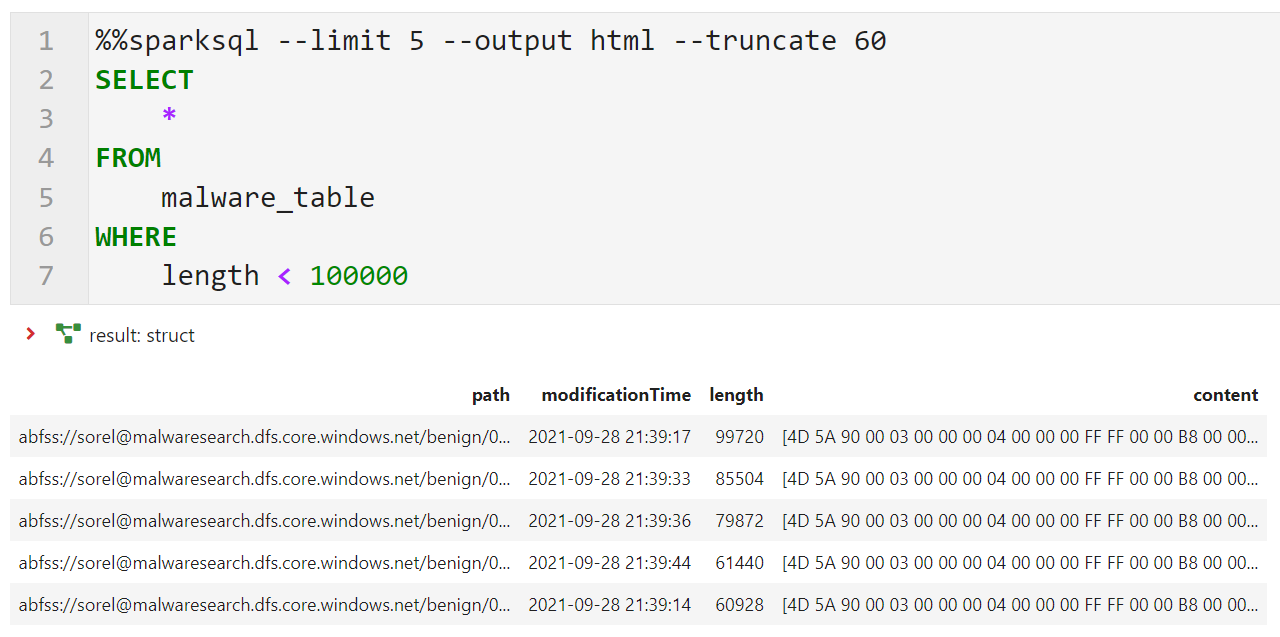Image resolution: width=1280 pixels, height=637 pixels.
Task: Place cursor on the FROM keyword
Action: tap(128, 158)
